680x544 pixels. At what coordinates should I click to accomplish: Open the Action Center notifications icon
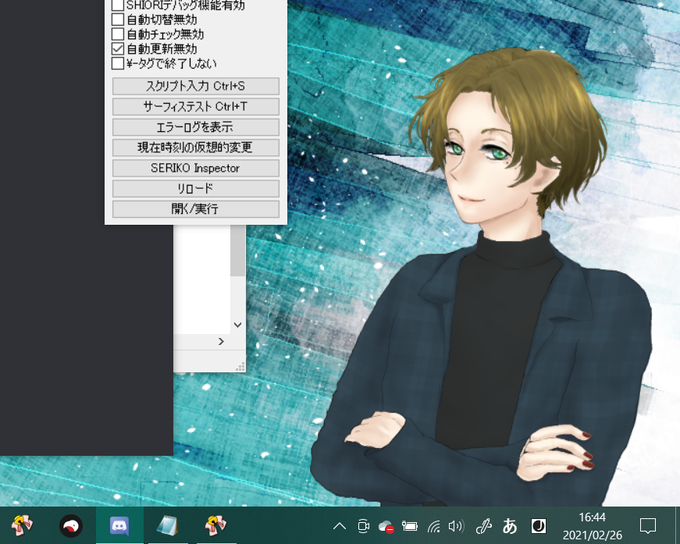coord(648,526)
